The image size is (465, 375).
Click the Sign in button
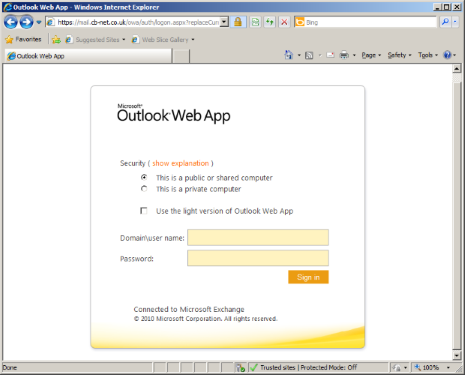tap(308, 277)
